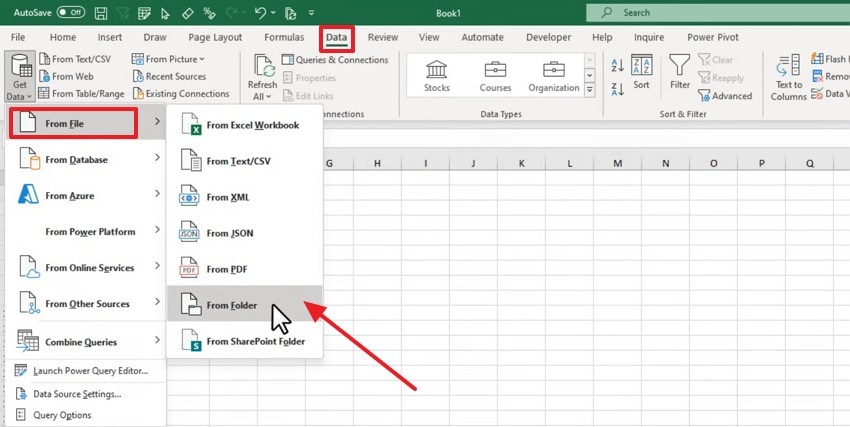This screenshot has width=850, height=427.
Task: Click the Sort A to Z icon
Action: pos(617,66)
